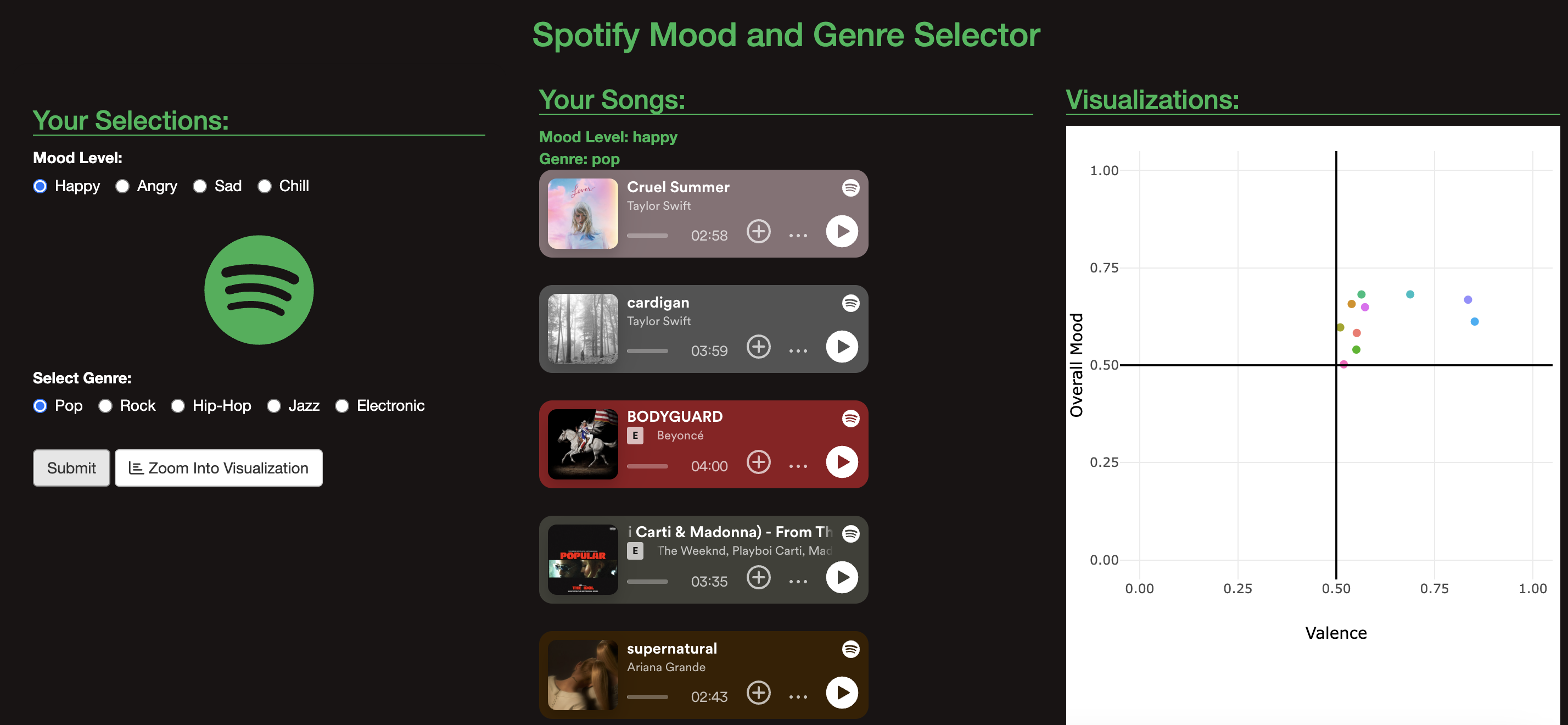The width and height of the screenshot is (1568, 725).
Task: Enable the Electronic genre
Action: click(341, 405)
